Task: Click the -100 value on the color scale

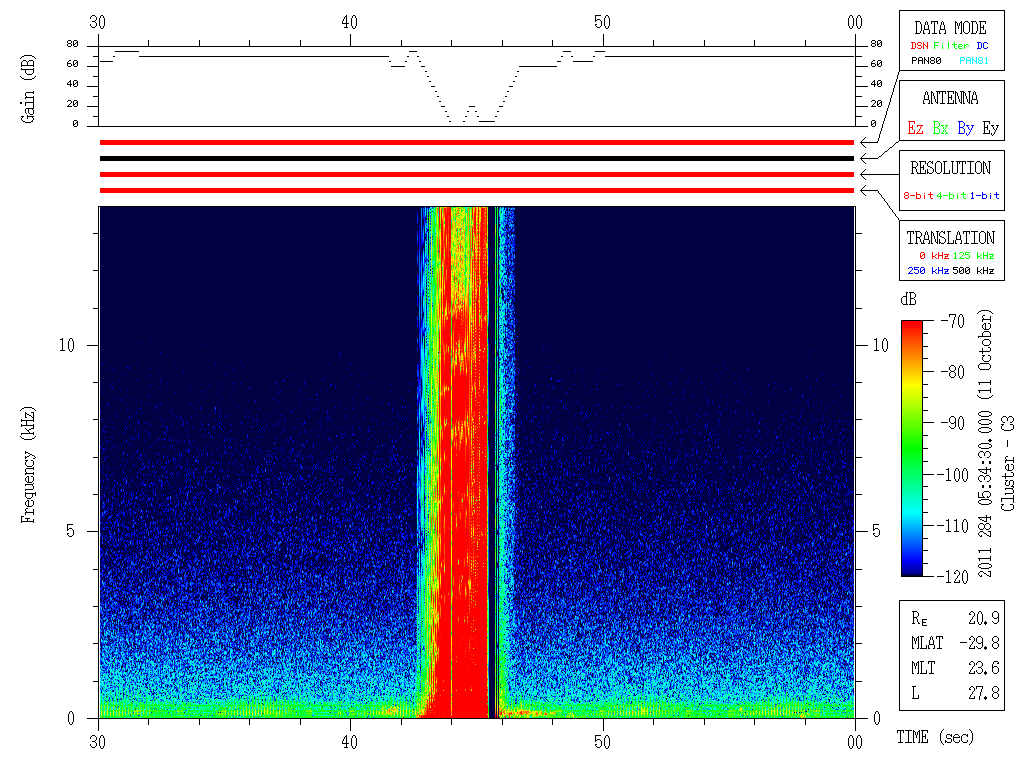Action: (x=953, y=475)
